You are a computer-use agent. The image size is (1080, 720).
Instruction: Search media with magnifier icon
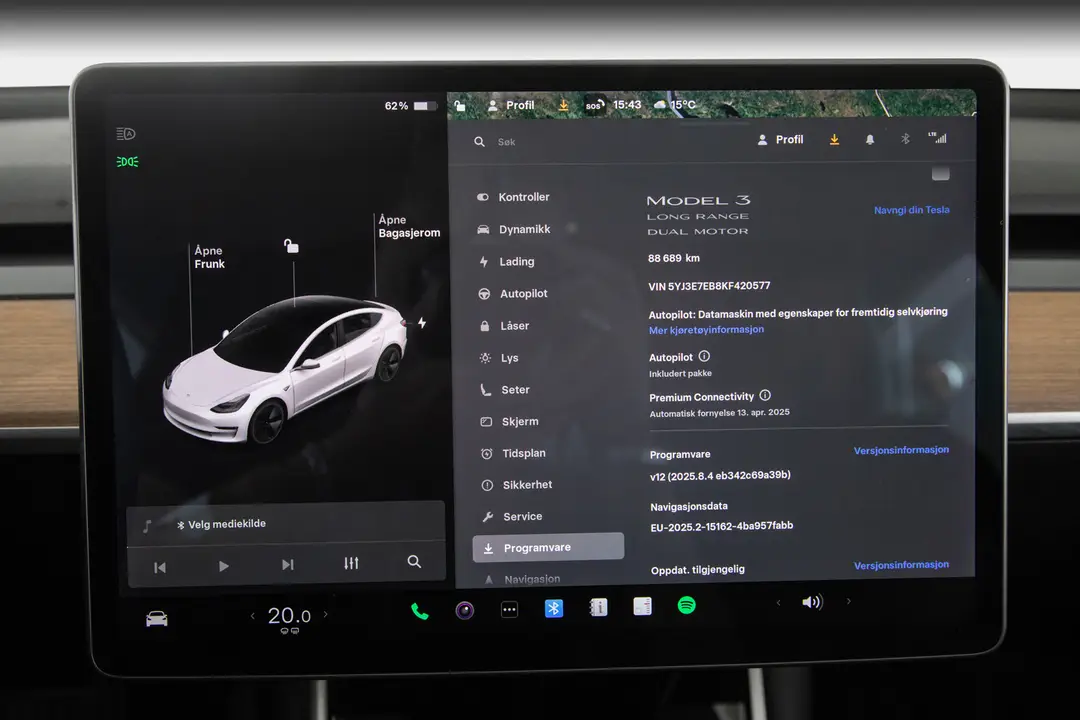click(414, 562)
